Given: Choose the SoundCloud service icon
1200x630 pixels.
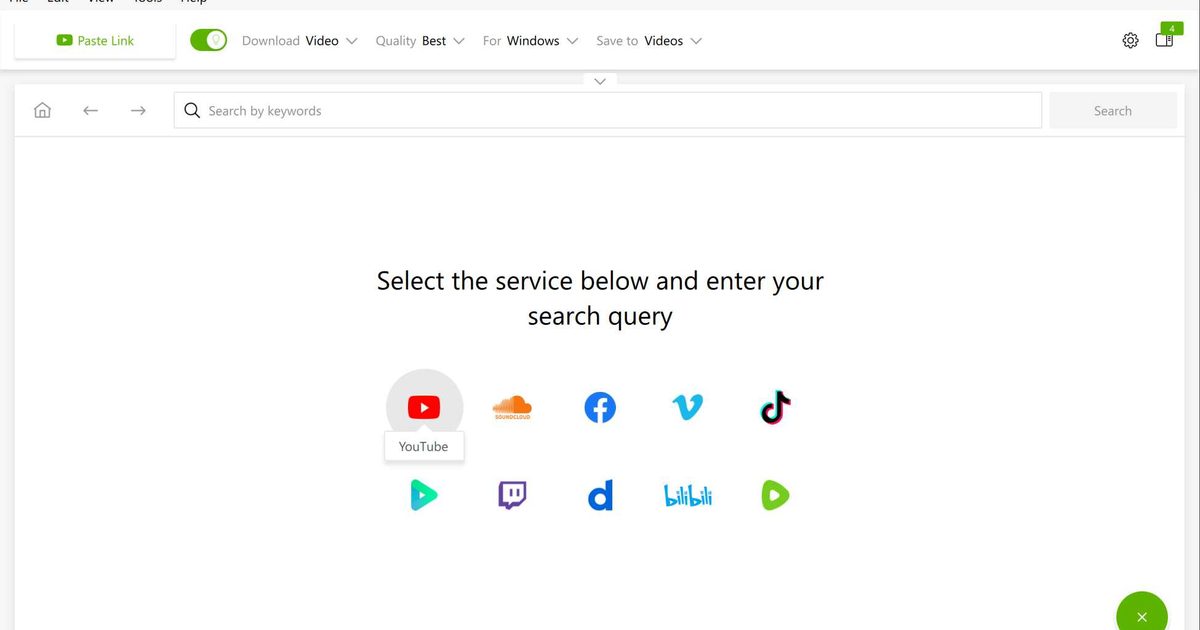Looking at the screenshot, I should tap(512, 407).
